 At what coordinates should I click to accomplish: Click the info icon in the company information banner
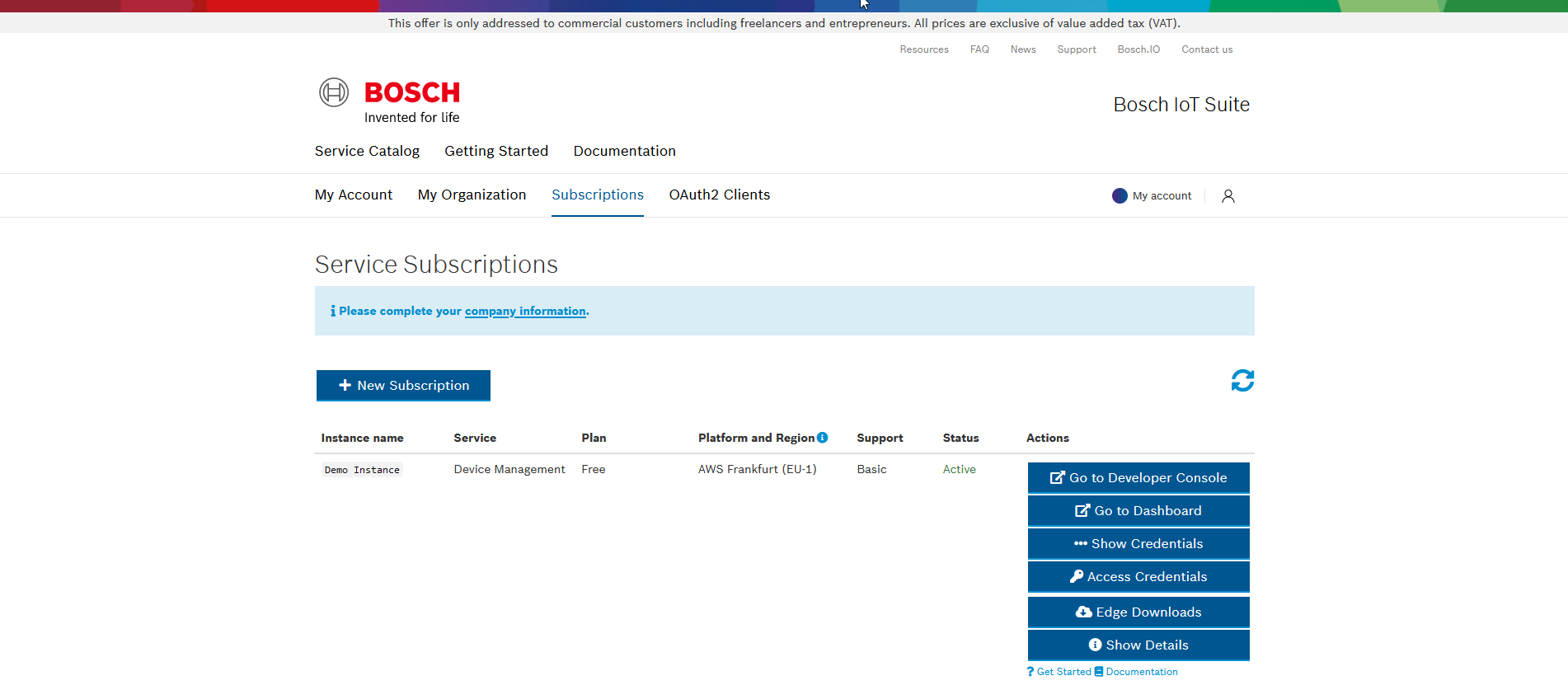pyautogui.click(x=333, y=311)
